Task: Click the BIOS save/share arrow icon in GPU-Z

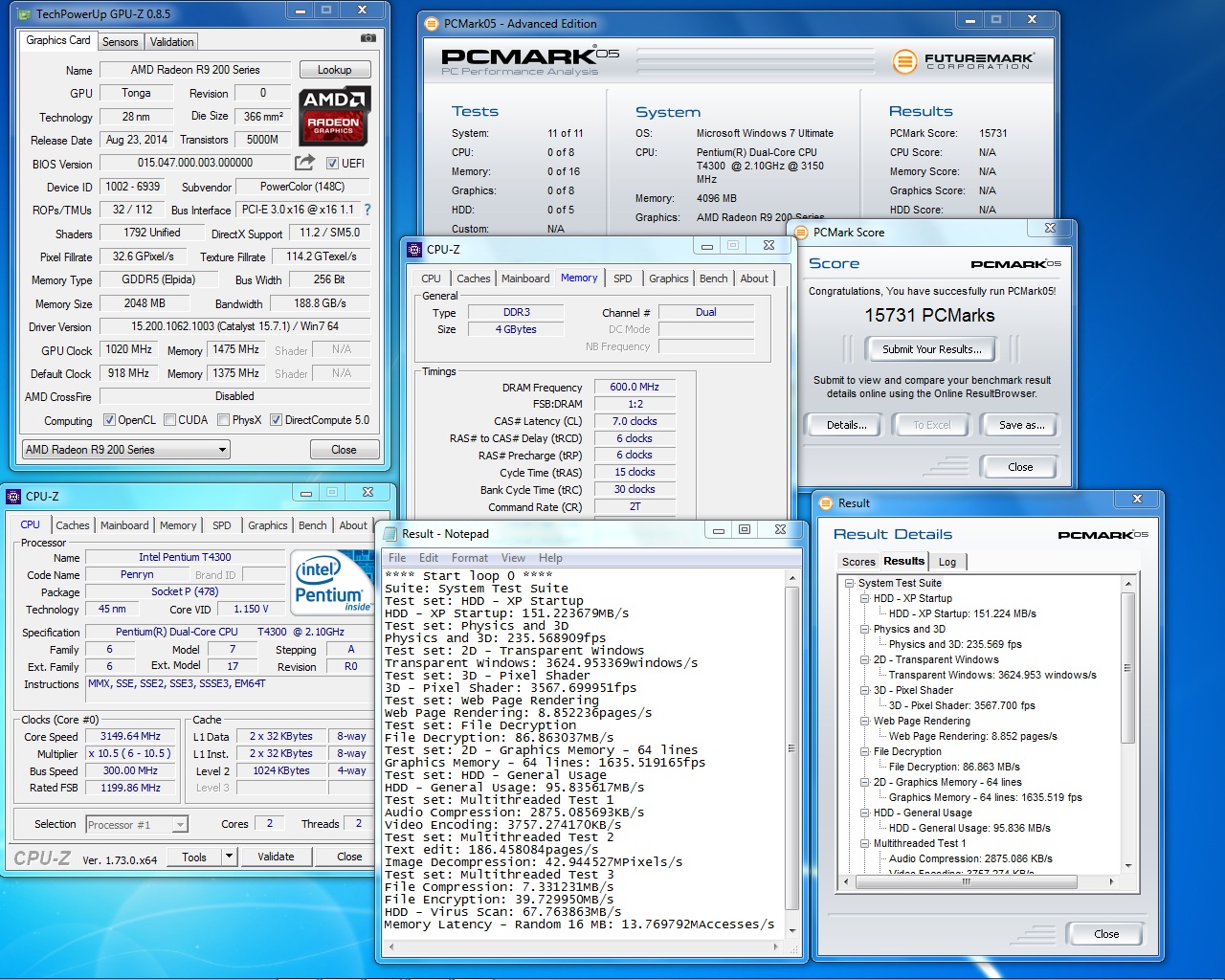Action: pyautogui.click(x=304, y=163)
